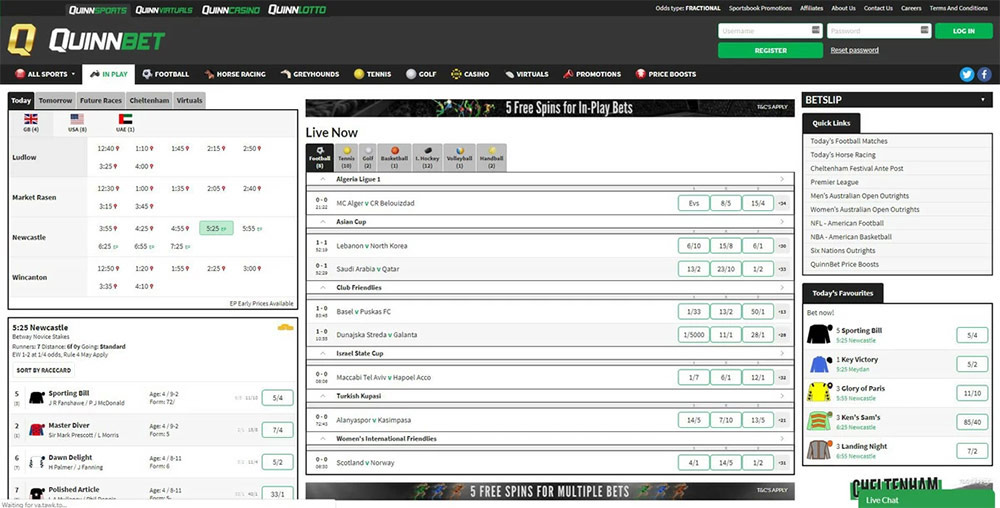Viewport: 1000px width, 508px height.
Task: Collapse the Asian Cup section
Action: (x=323, y=222)
